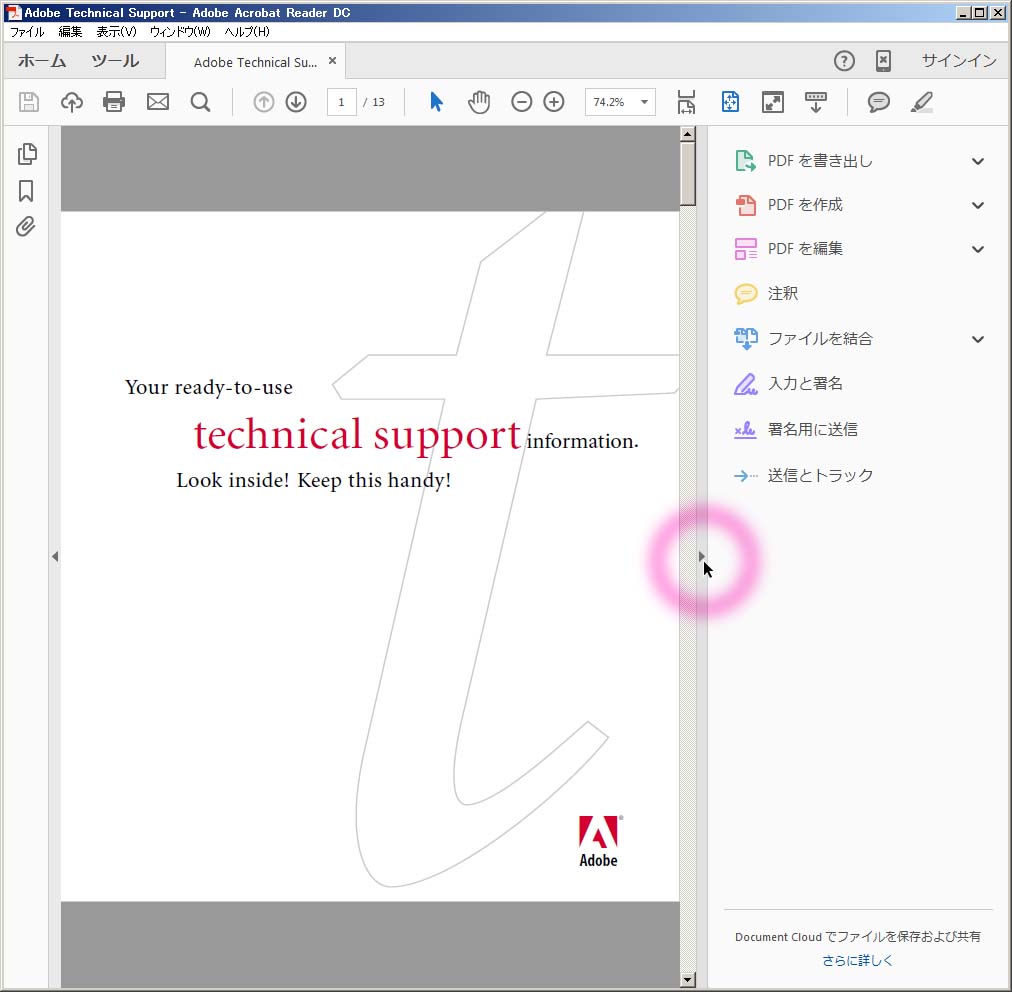Open the help question mark icon
The width and height of the screenshot is (1012, 992).
pos(844,61)
